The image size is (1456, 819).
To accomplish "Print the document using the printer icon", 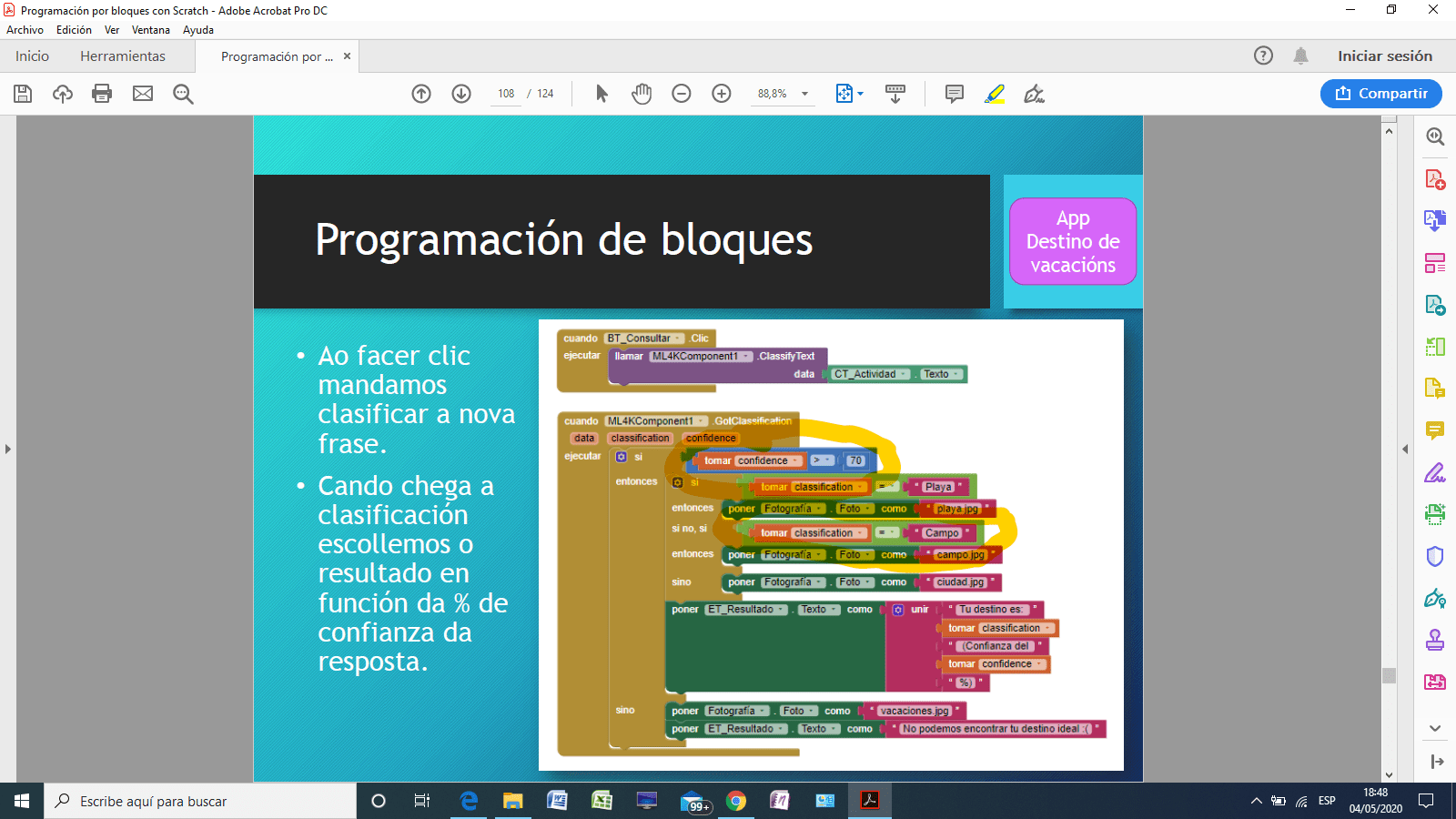I will pos(102,94).
